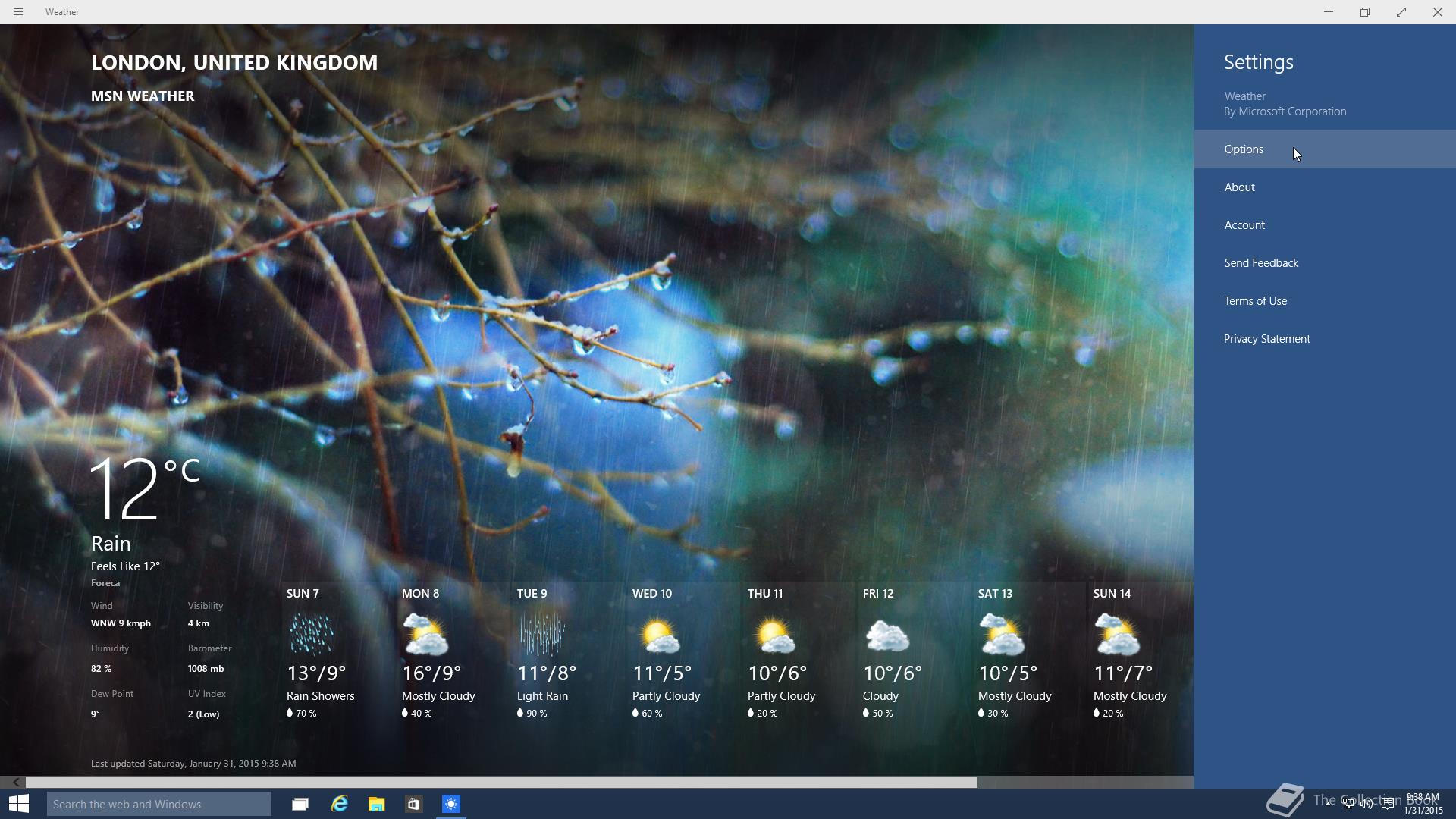
Task: Click the 70 % precipitation for SUN 7
Action: tap(302, 714)
